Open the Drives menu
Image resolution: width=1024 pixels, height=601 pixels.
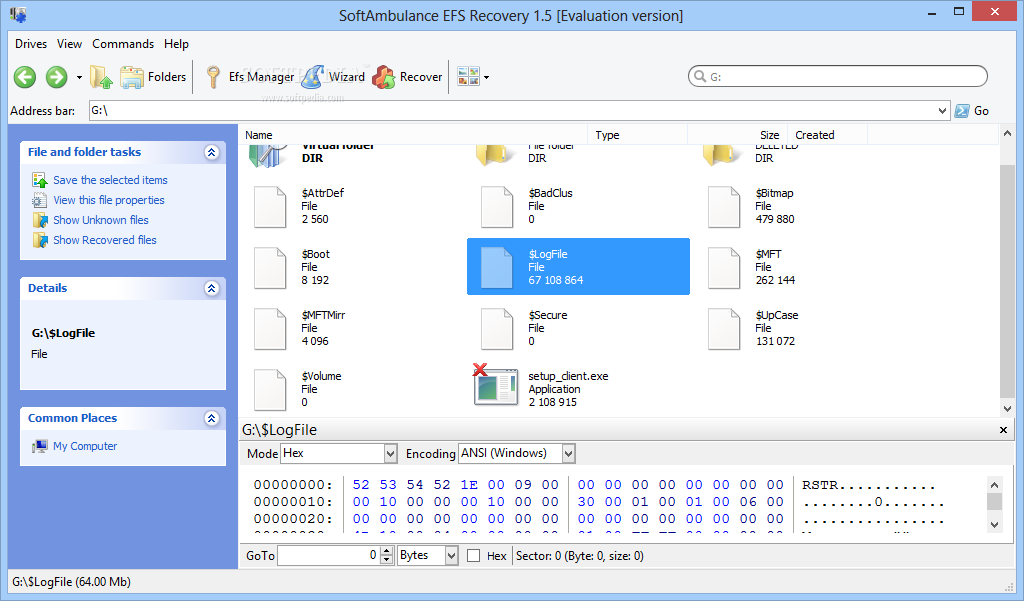coord(31,44)
